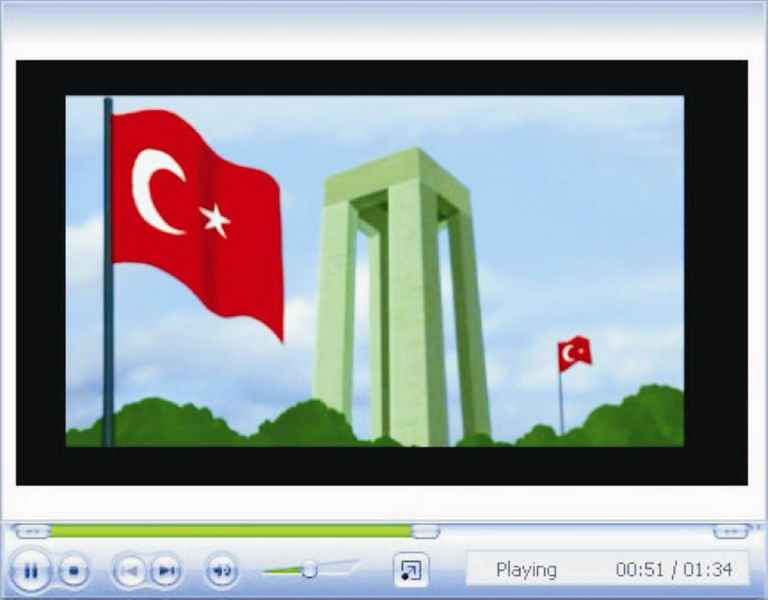Click the small distant flag in video

575,352
